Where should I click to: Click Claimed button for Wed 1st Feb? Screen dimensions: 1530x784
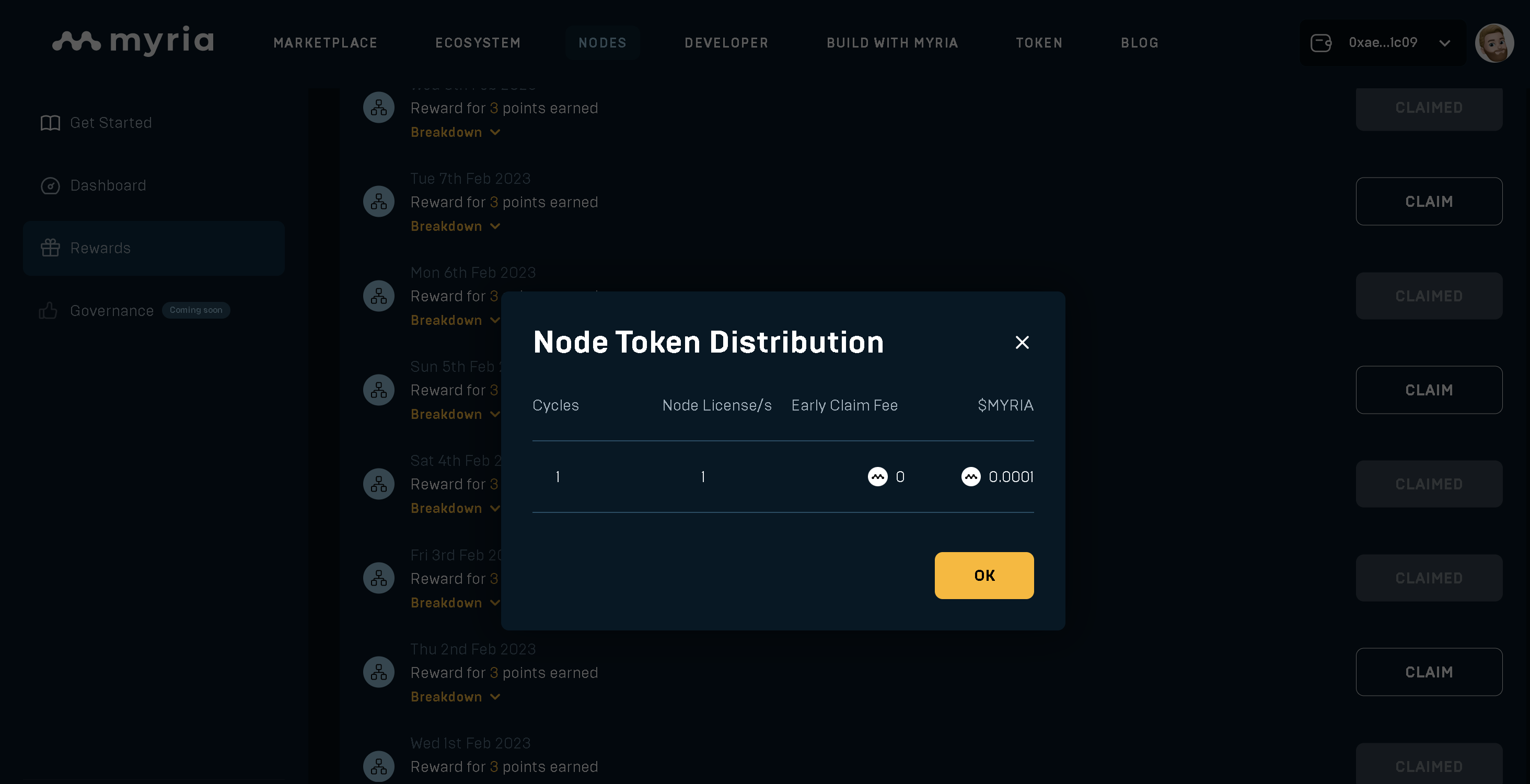[1429, 765]
